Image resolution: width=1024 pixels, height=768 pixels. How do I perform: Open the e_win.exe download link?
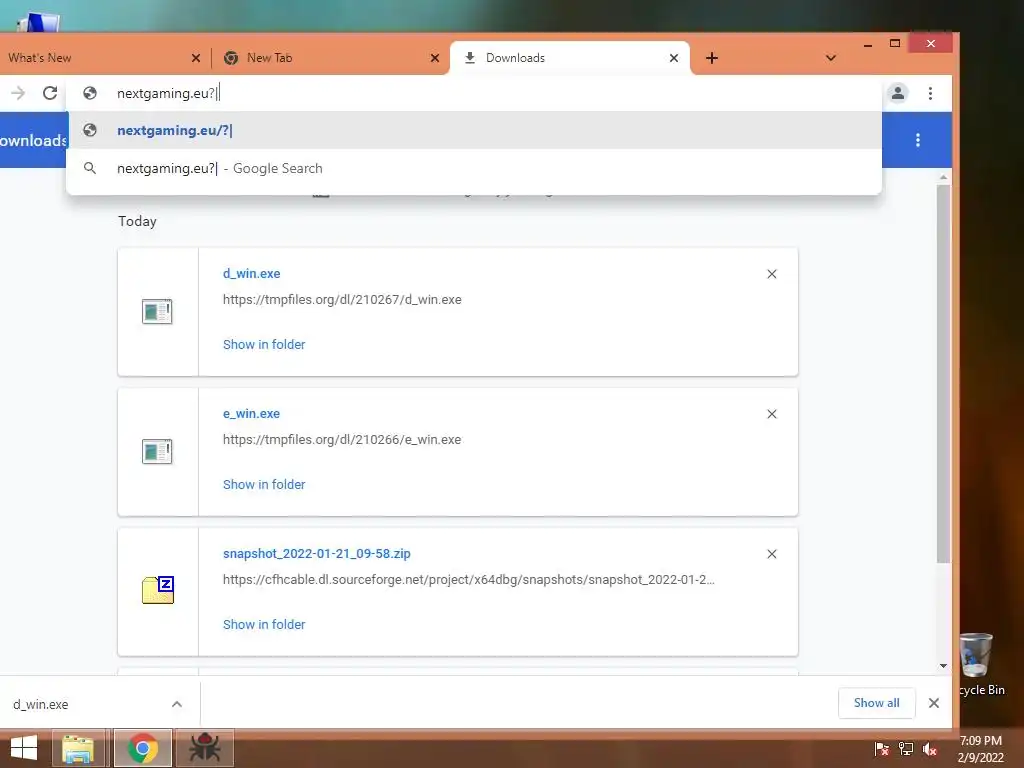(x=251, y=413)
